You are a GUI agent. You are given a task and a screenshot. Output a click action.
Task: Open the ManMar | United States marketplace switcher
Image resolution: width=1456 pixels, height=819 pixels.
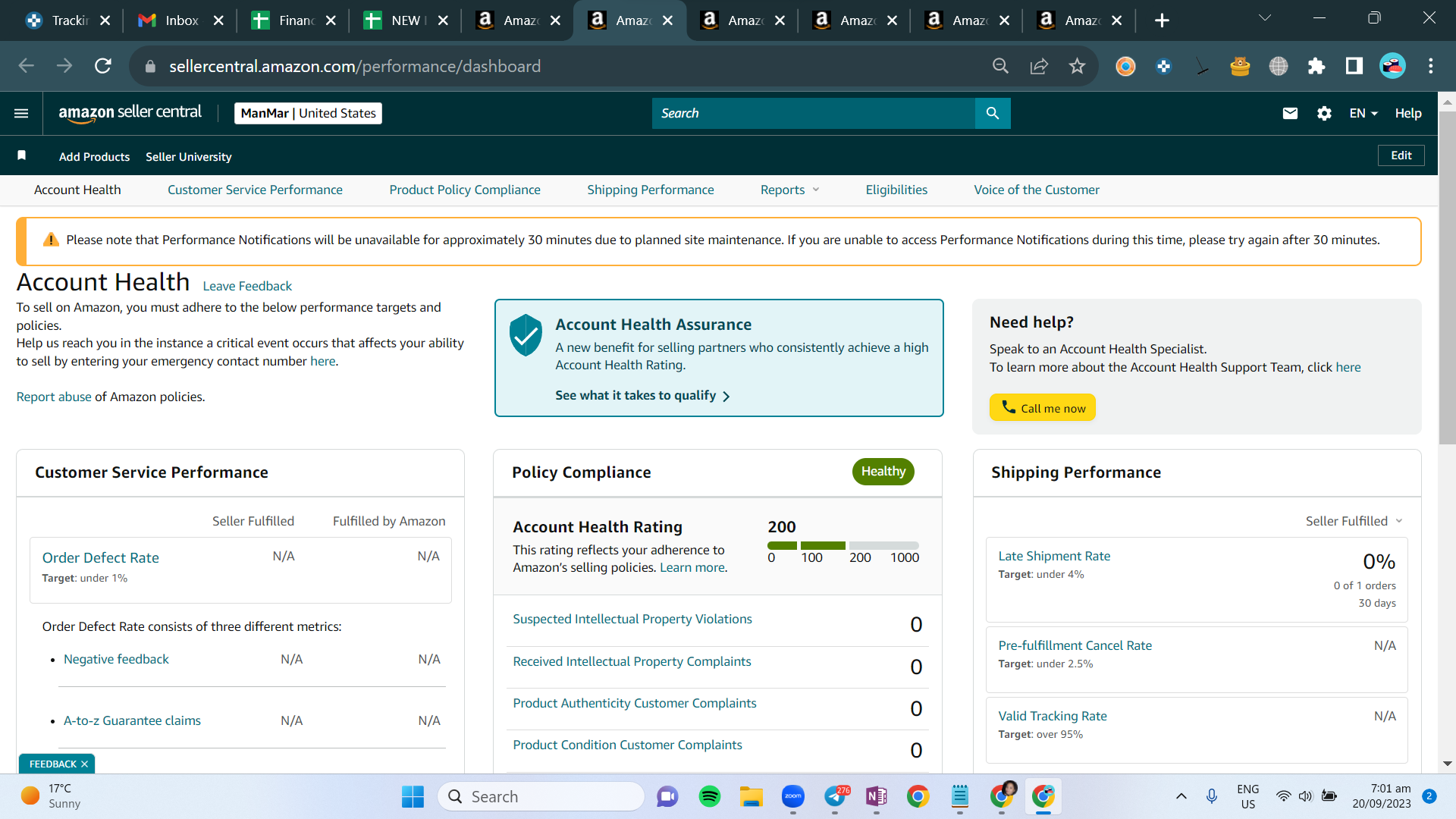coord(308,113)
